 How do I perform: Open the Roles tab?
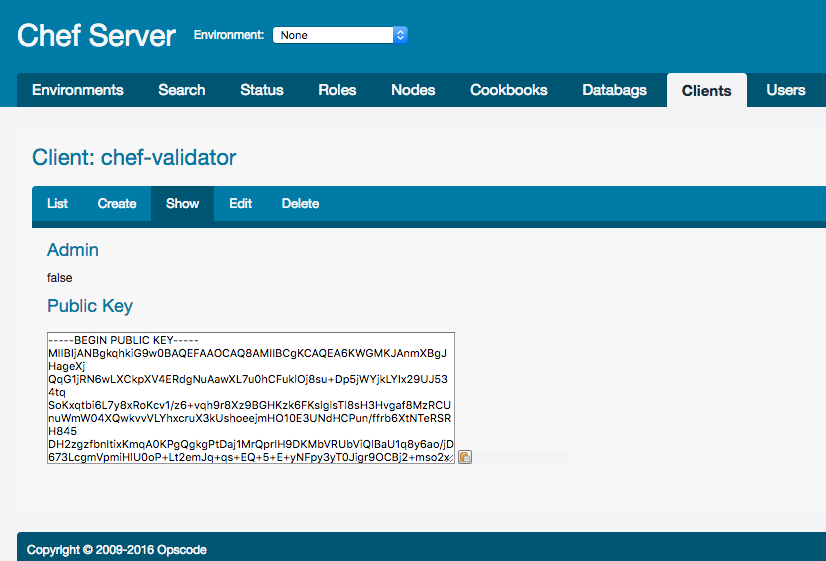(337, 90)
